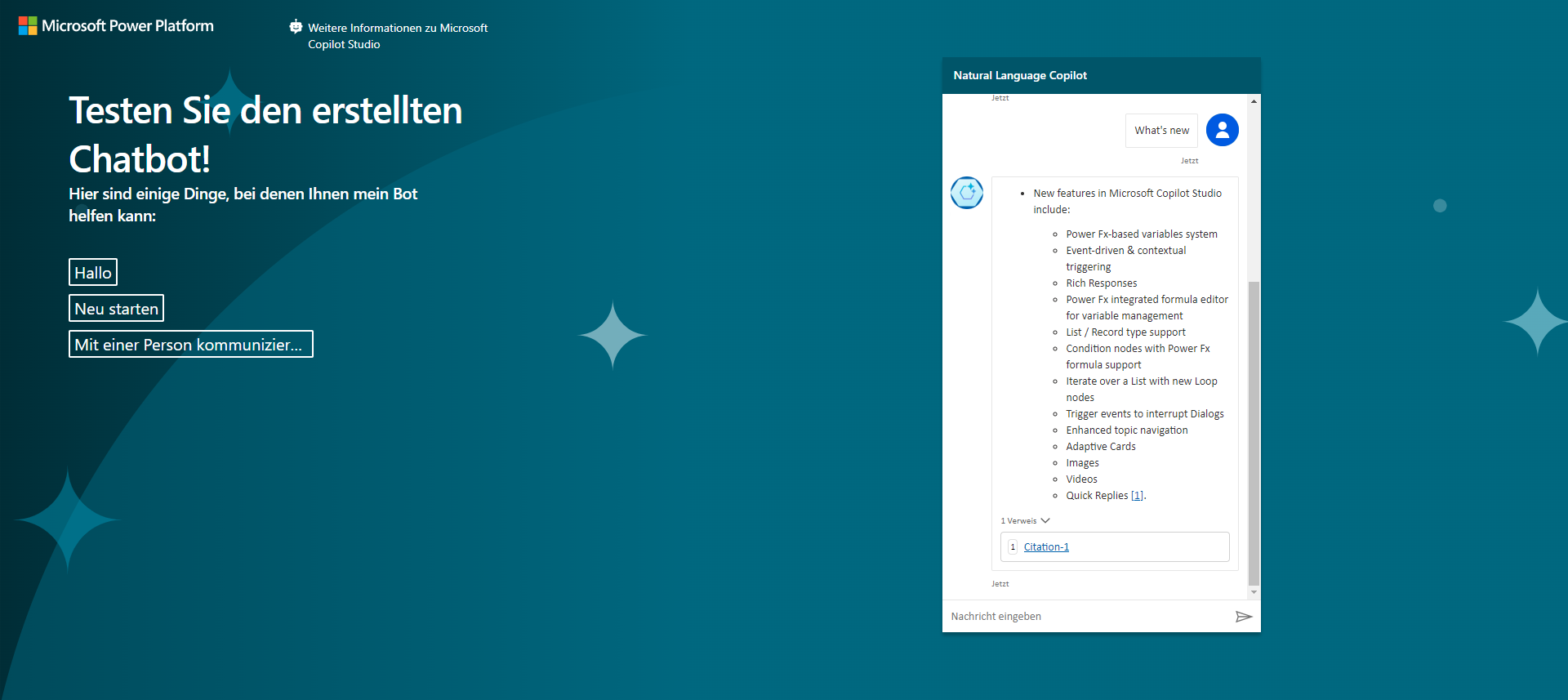
Task: Click "New features in Microsoft Copilot Studio include:"
Action: coord(1128,202)
